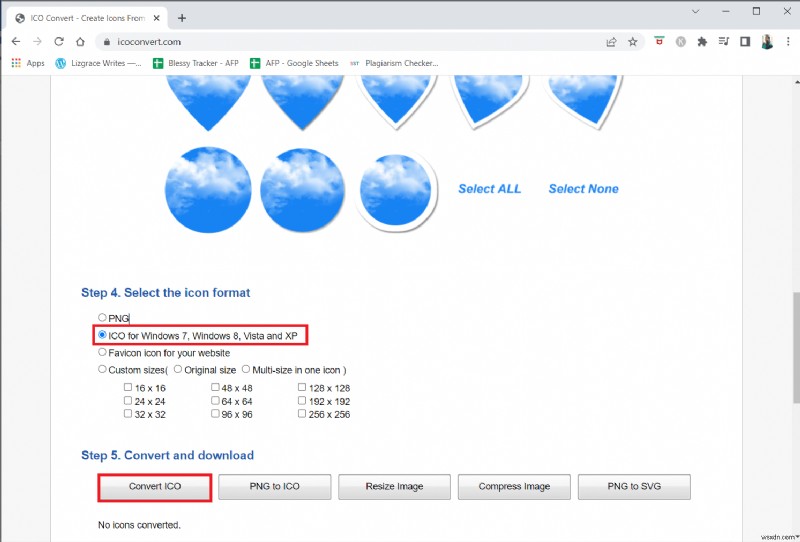Click the browser forward arrow

click(x=37, y=42)
